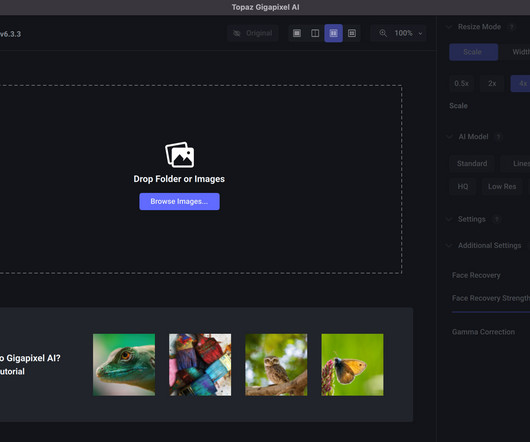Open the colorful paintbrushes sample image
The height and width of the screenshot is (442, 530).
[x=200, y=365]
